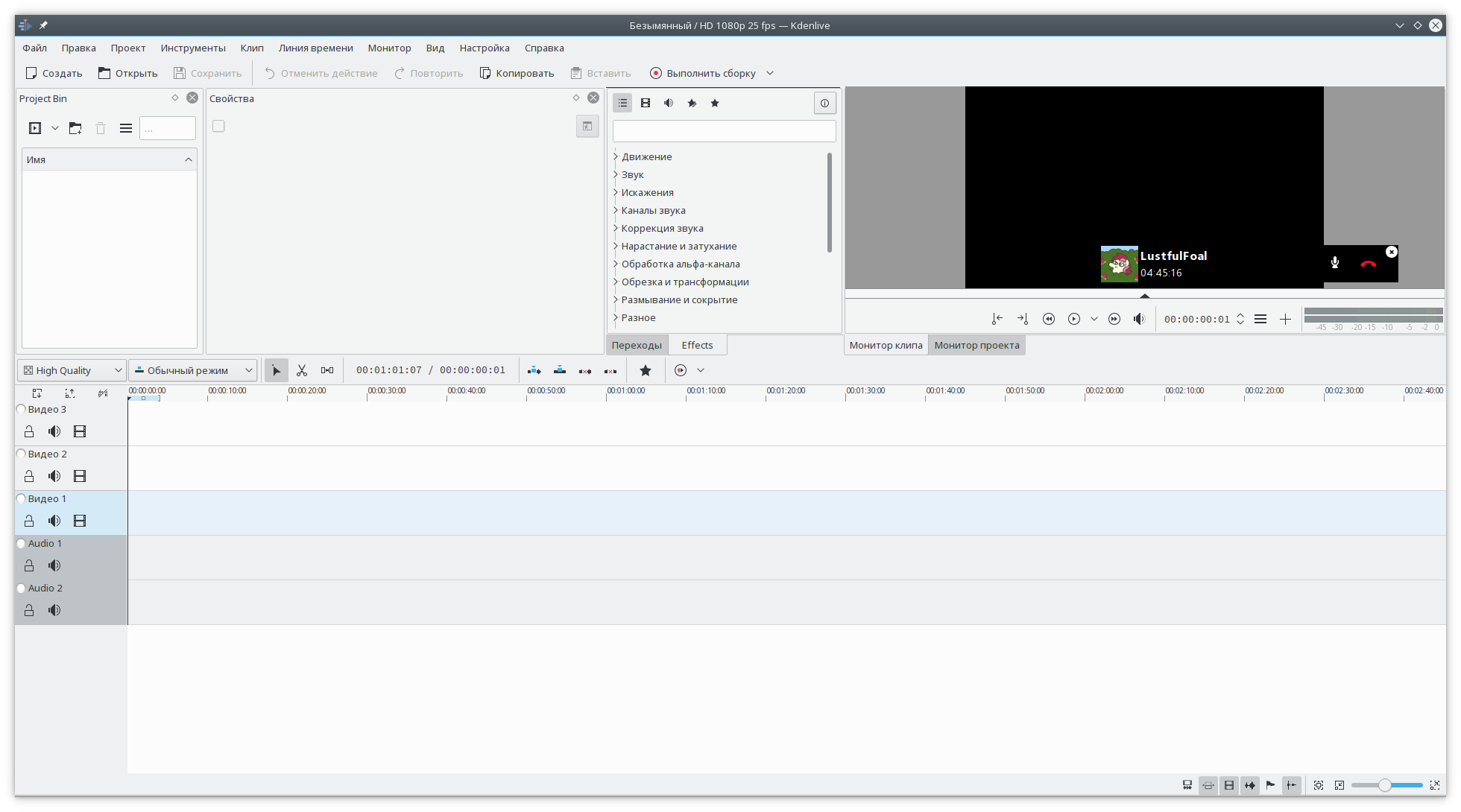
Task: Show favorite effects star filter
Action: (715, 103)
